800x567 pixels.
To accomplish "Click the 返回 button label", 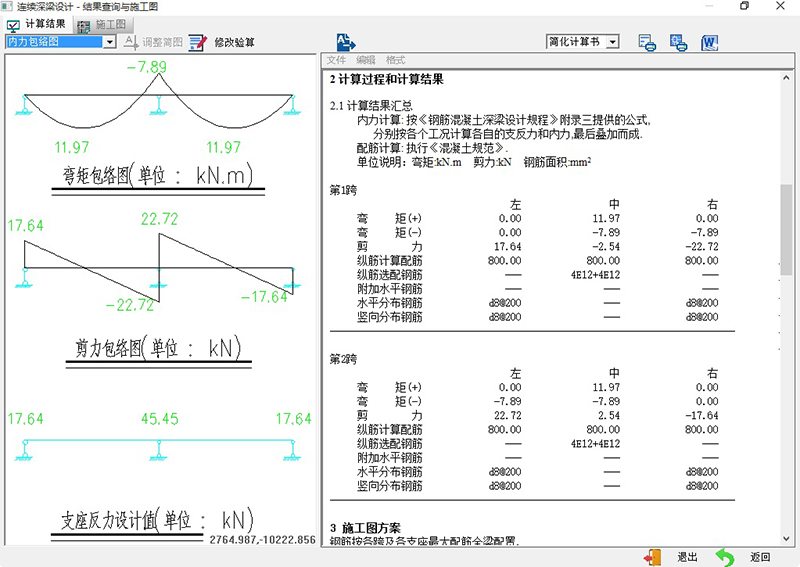I will coord(760,557).
